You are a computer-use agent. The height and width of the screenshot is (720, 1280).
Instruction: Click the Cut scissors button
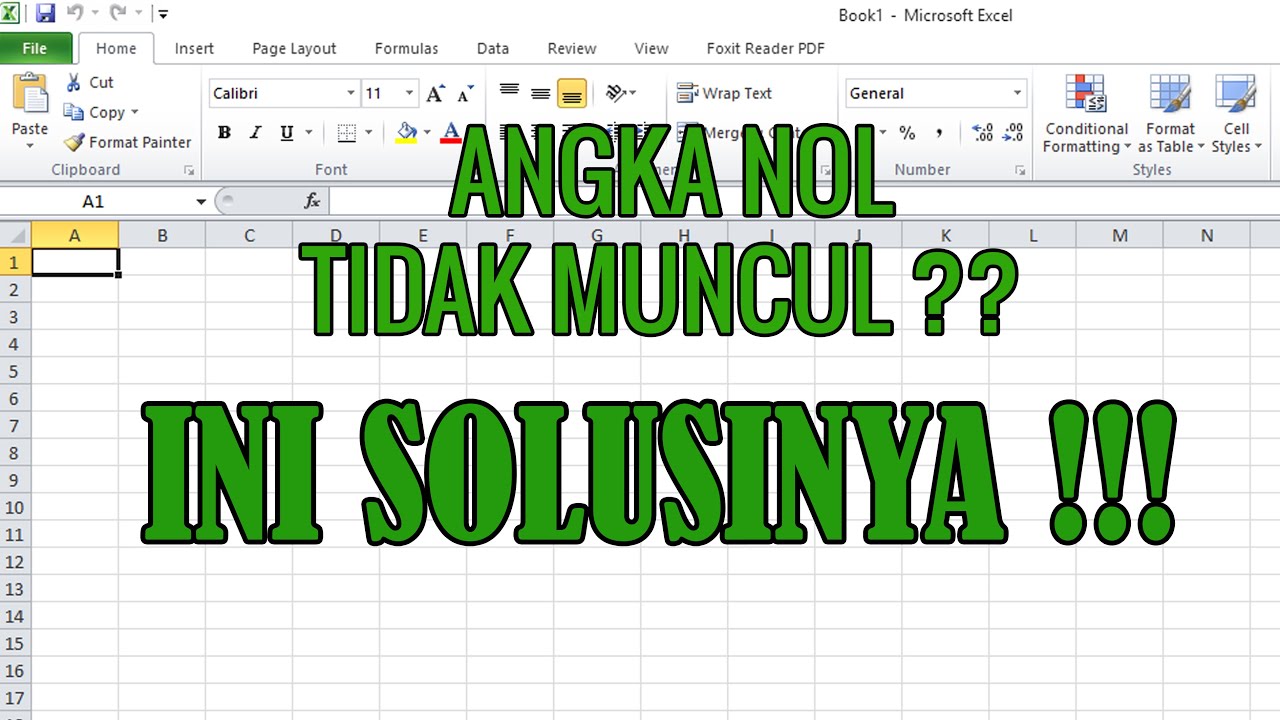point(90,83)
